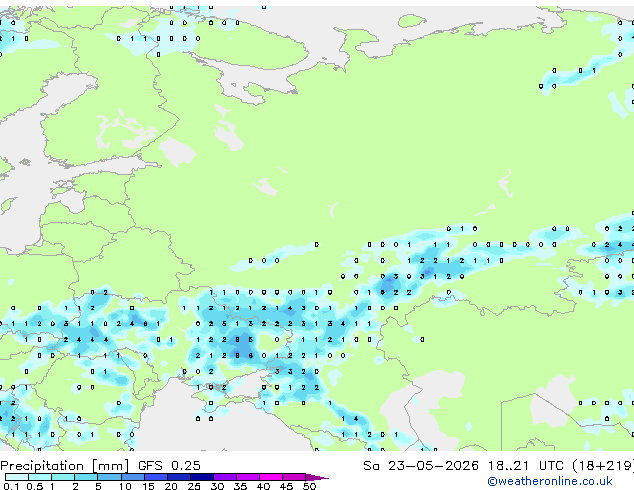Pick the 0.5 to 1 mm legend swatch
The height and width of the screenshot is (490, 634).
pos(40,477)
